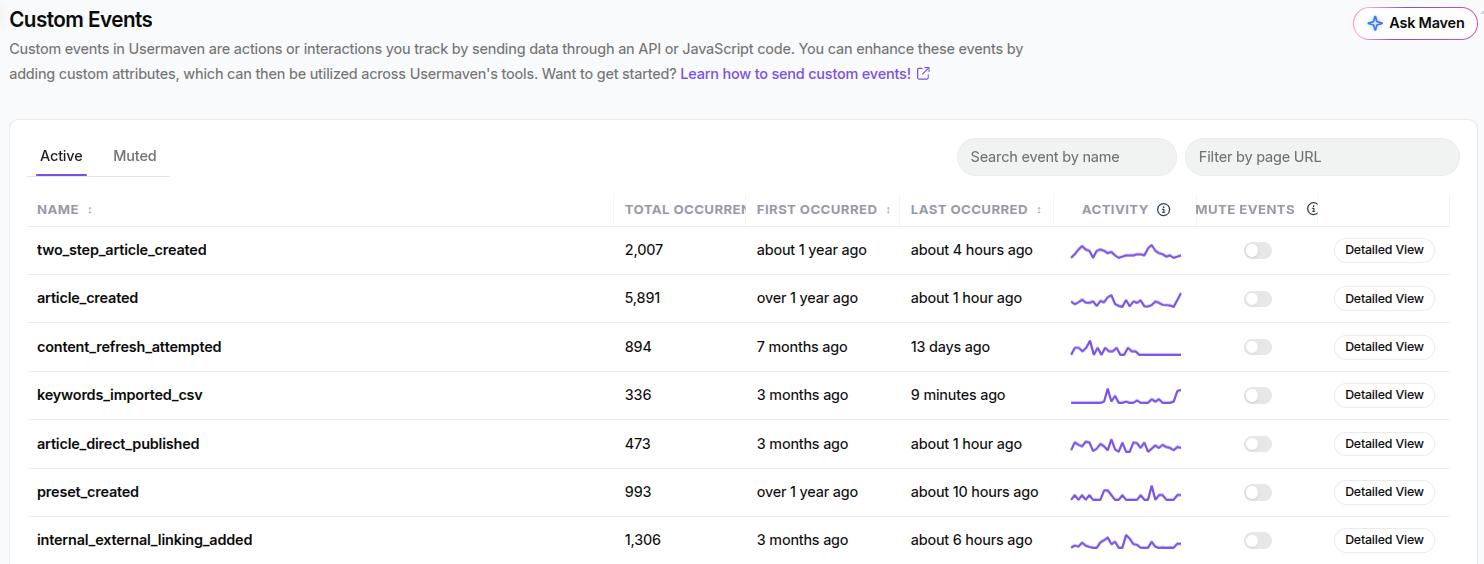The width and height of the screenshot is (1484, 564).
Task: Mute the preset_created event
Action: coord(1257,492)
